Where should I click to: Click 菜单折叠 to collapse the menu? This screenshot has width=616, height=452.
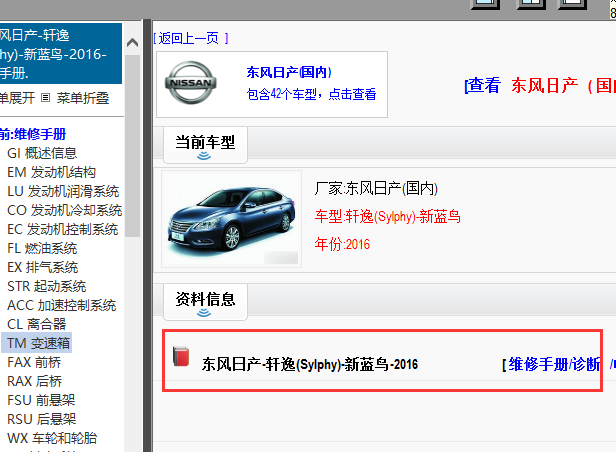point(82,98)
